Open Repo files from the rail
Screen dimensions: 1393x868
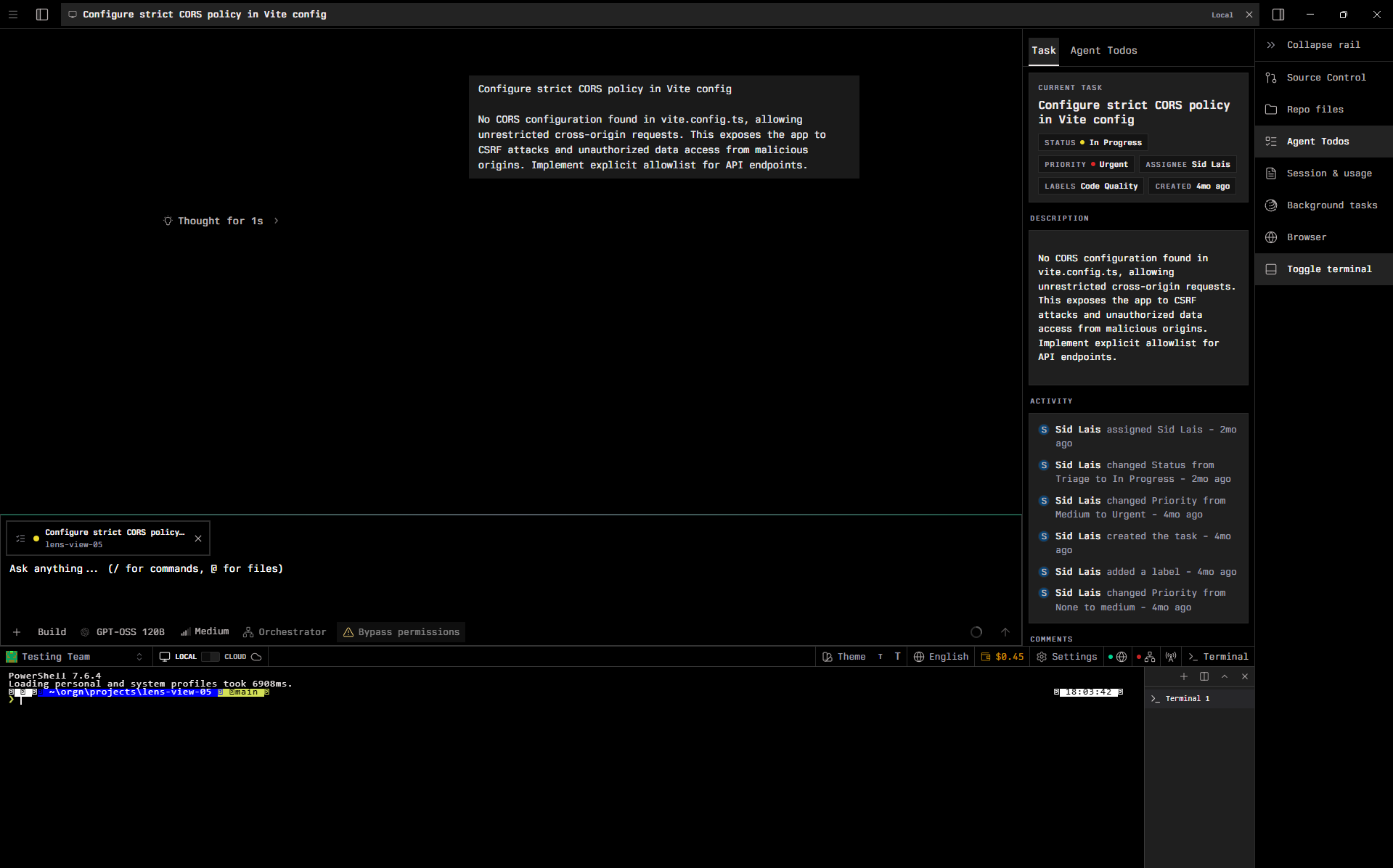pyautogui.click(x=1323, y=110)
